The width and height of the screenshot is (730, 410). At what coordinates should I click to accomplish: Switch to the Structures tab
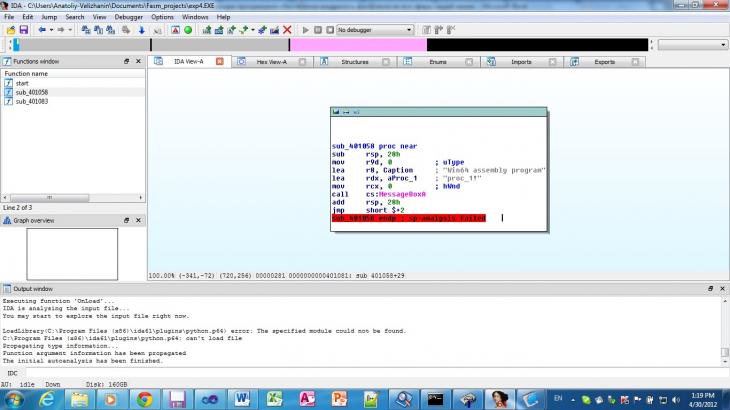click(354, 62)
